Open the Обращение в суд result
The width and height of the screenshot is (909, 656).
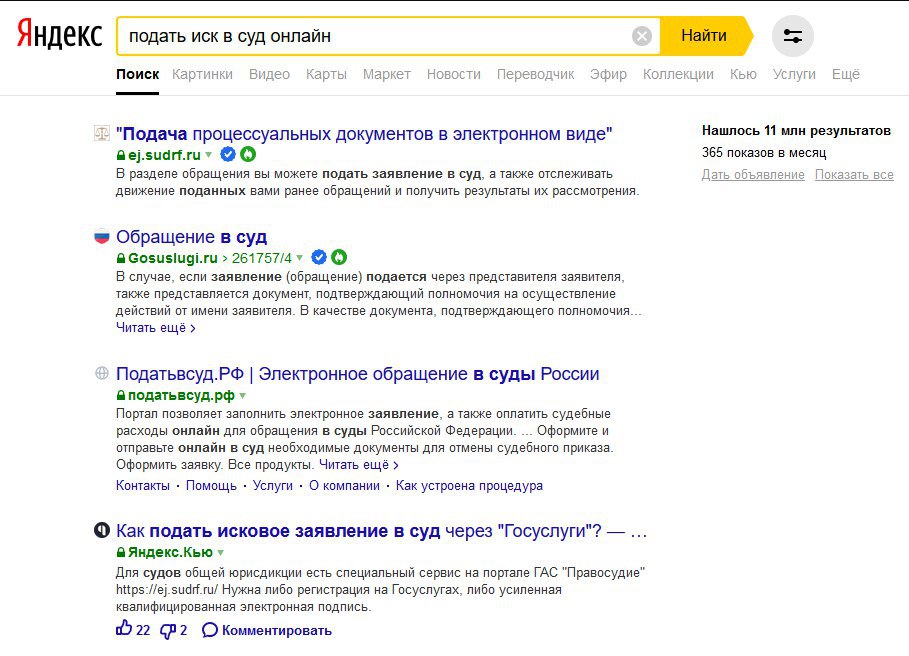pyautogui.click(x=191, y=236)
